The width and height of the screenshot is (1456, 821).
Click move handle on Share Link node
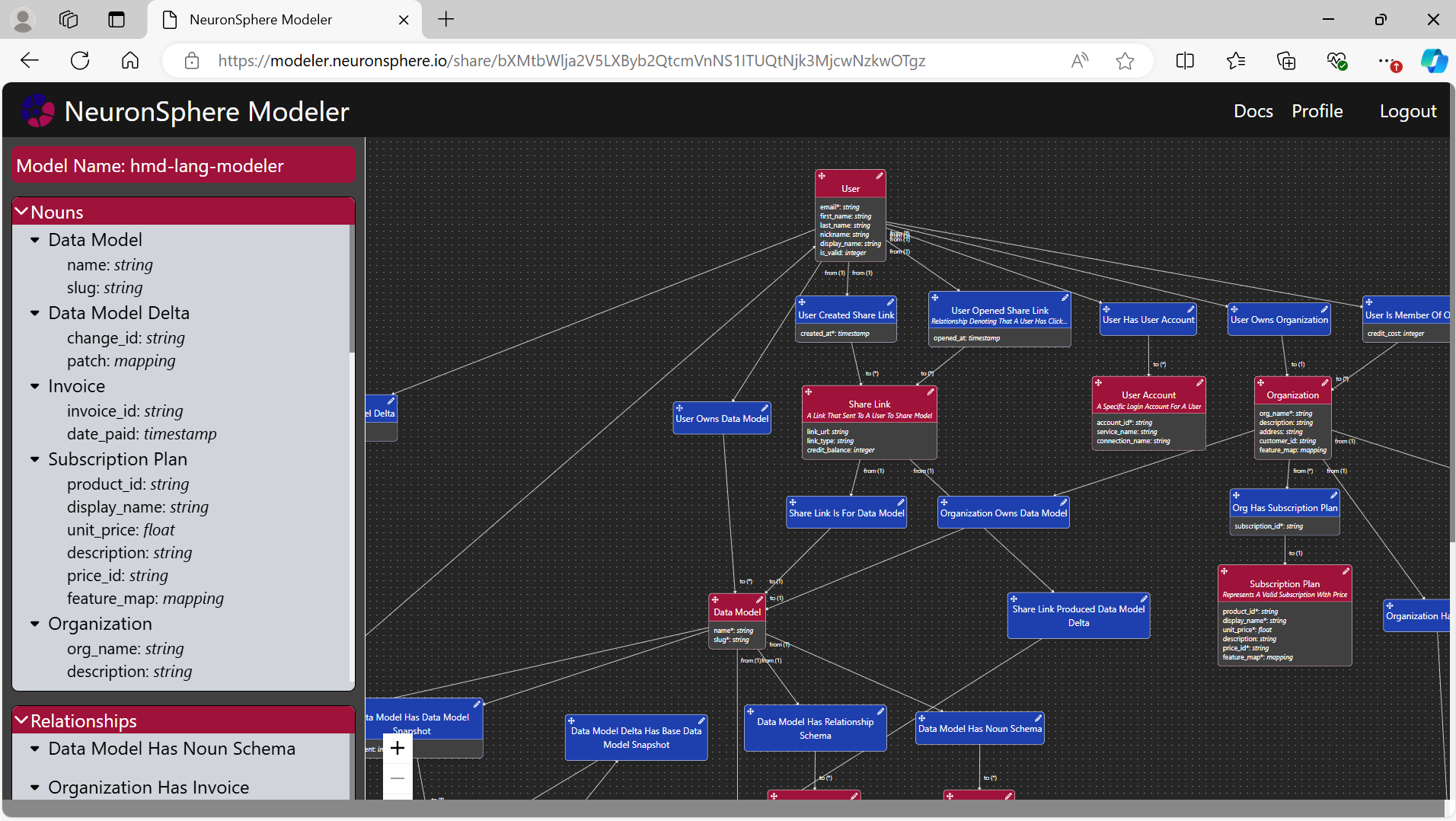point(809,392)
